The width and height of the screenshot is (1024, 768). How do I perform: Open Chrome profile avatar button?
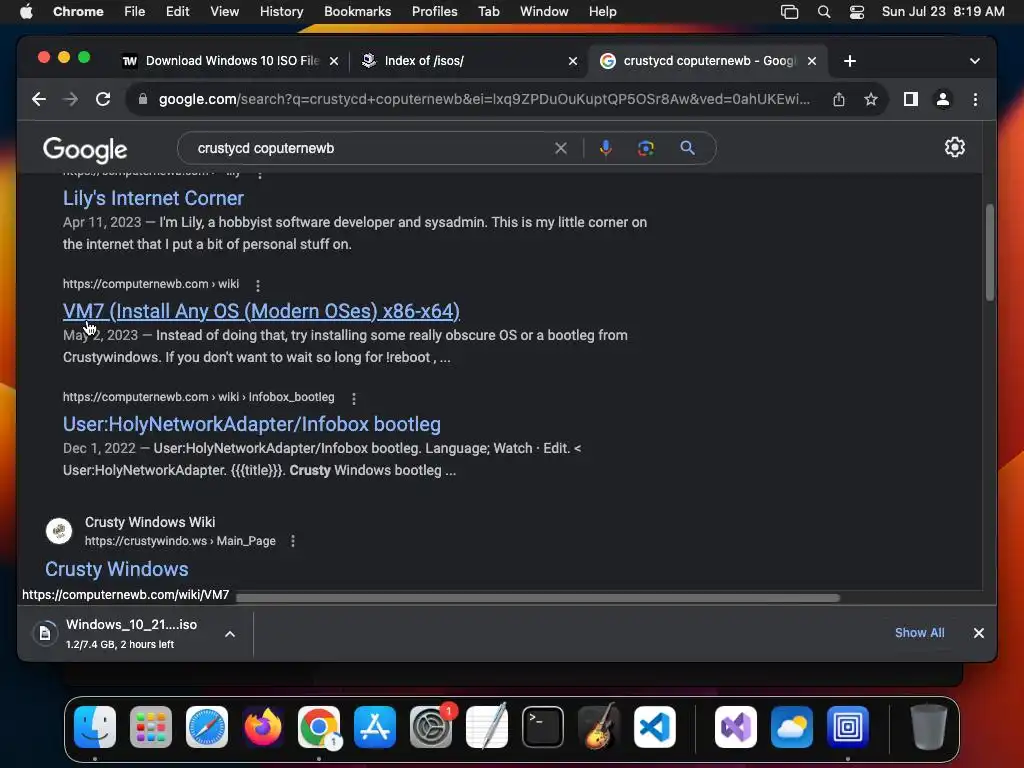942,99
